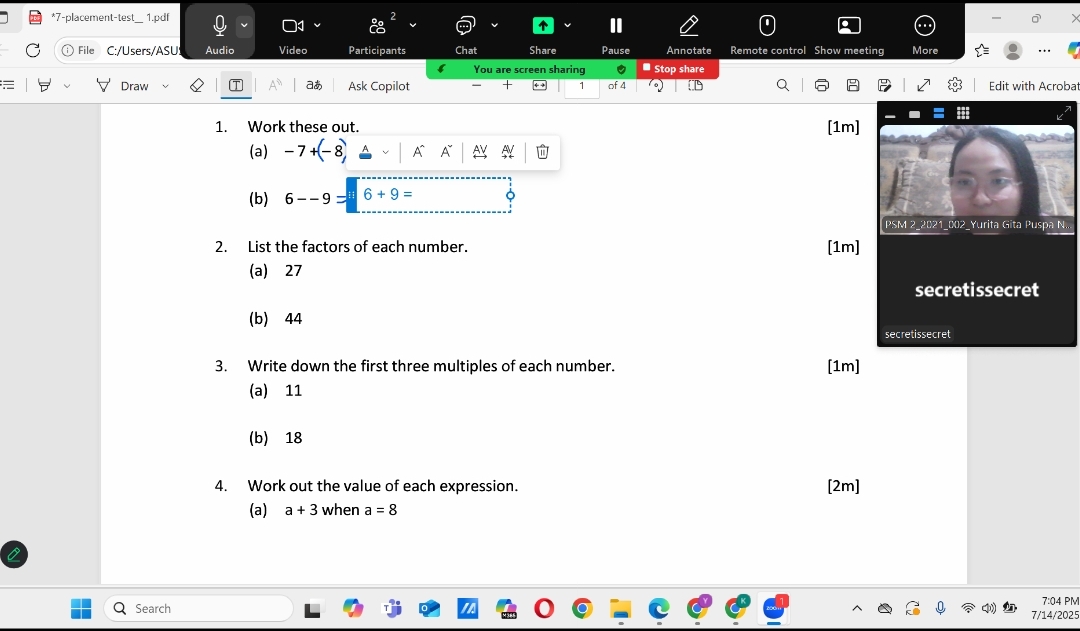Click the Read aloud icon
The height and width of the screenshot is (631, 1080).
pyautogui.click(x=275, y=85)
